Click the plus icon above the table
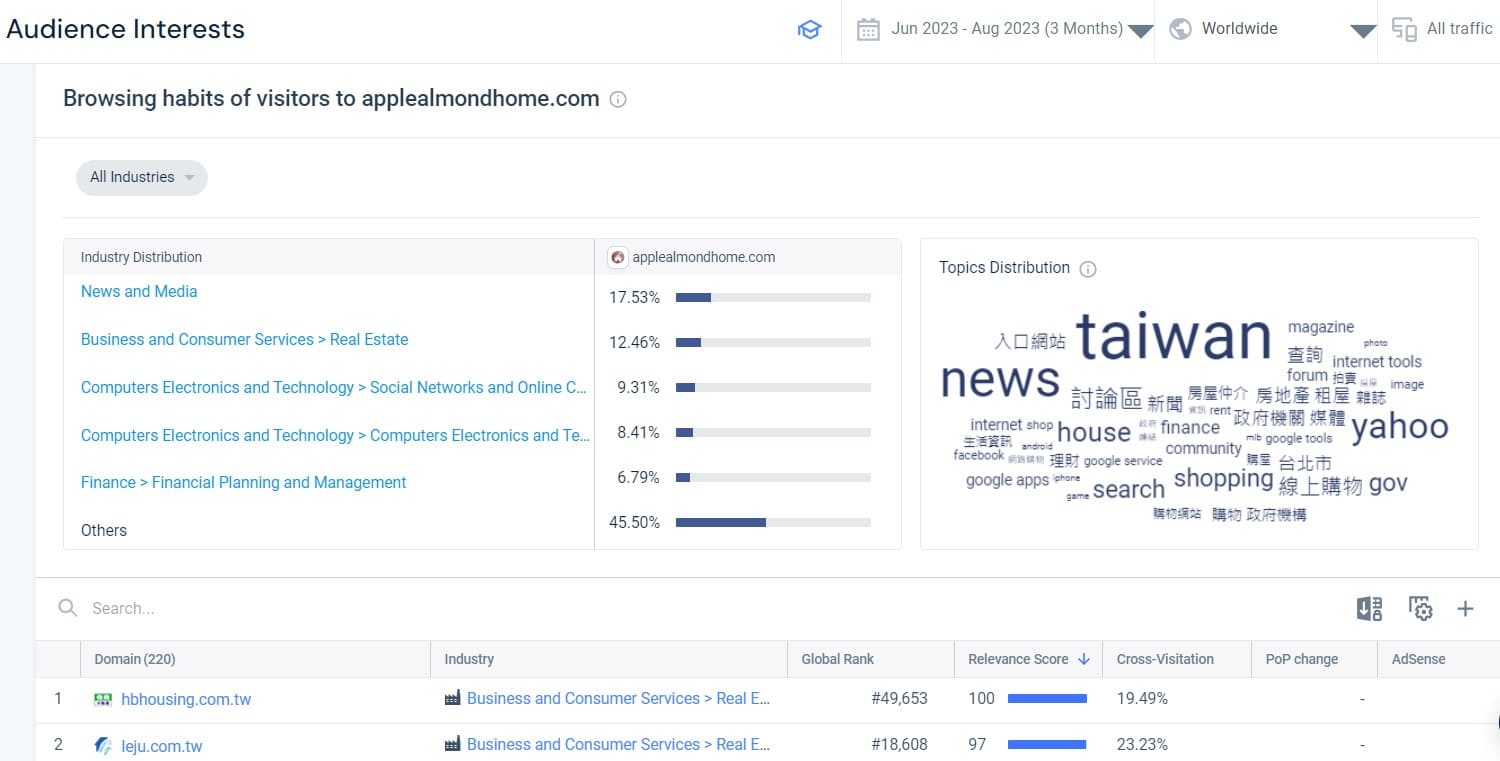The image size is (1500, 761). (x=1465, y=608)
